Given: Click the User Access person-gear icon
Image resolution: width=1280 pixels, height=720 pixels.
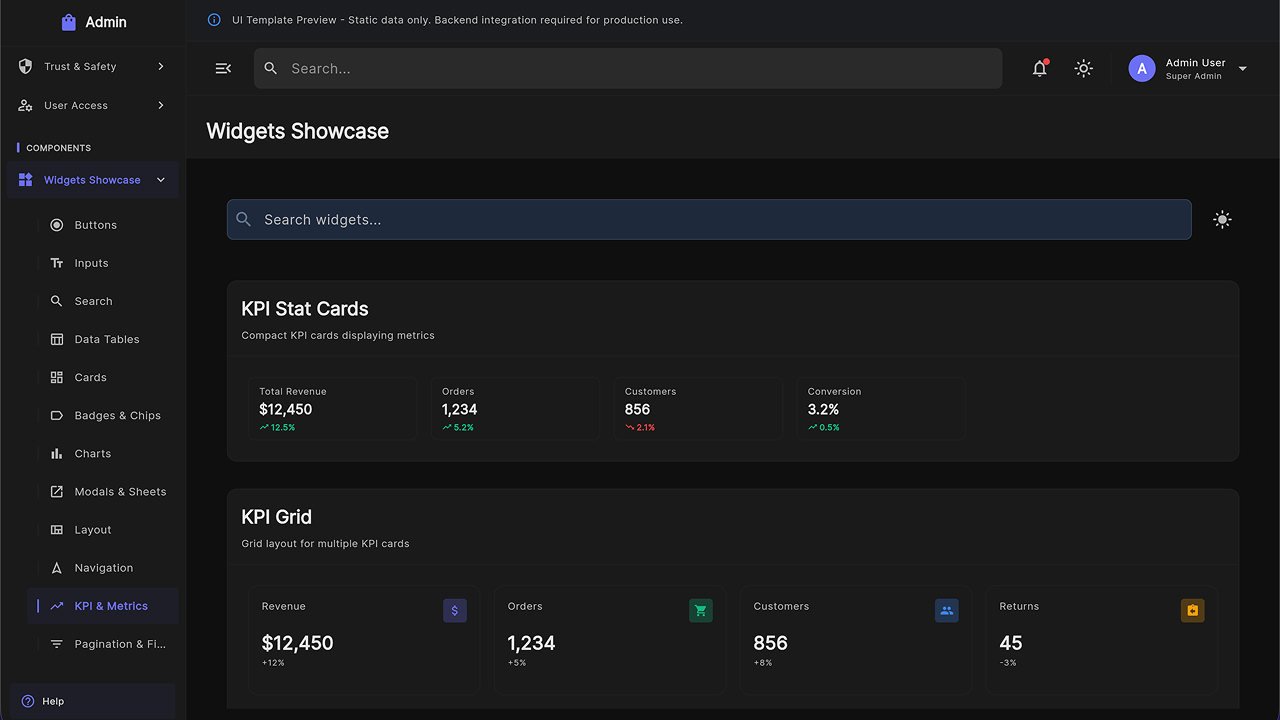Looking at the screenshot, I should click(x=26, y=105).
